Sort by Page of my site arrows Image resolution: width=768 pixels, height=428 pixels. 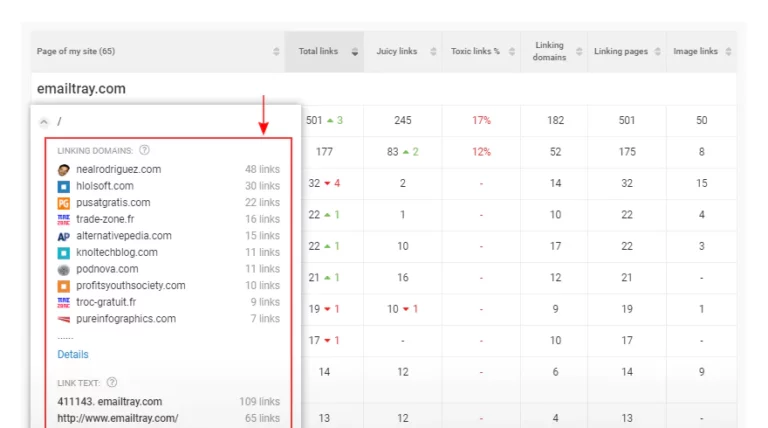click(x=276, y=51)
